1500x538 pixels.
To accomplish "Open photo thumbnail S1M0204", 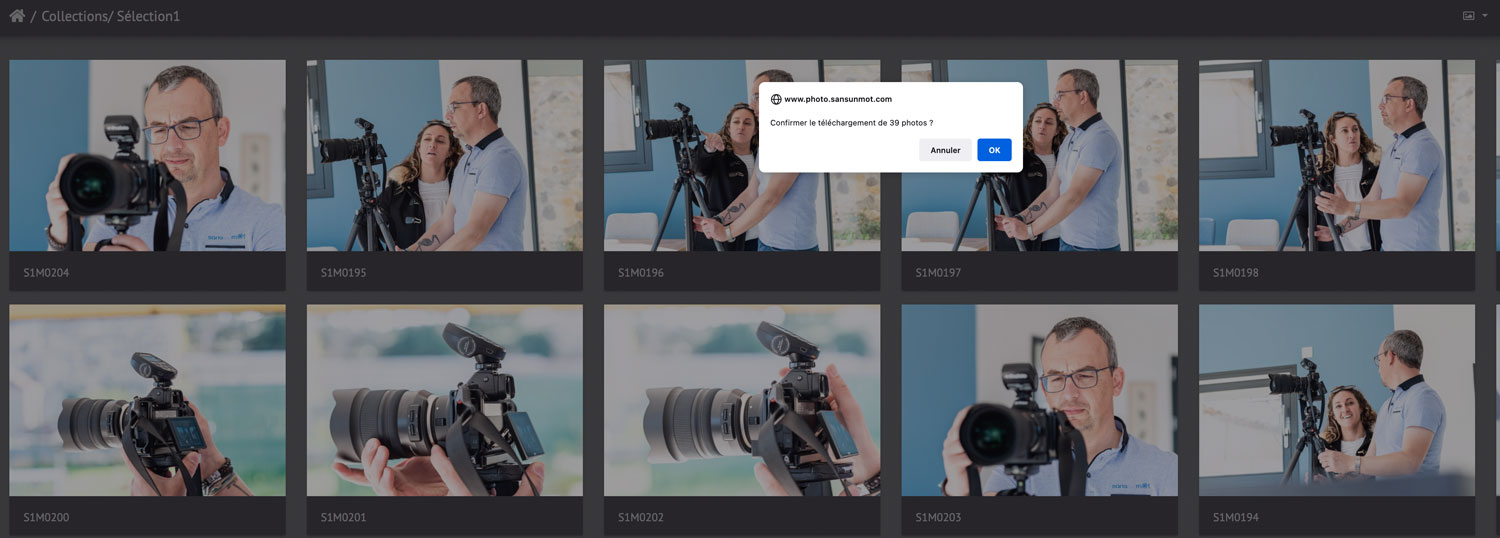I will pos(147,155).
